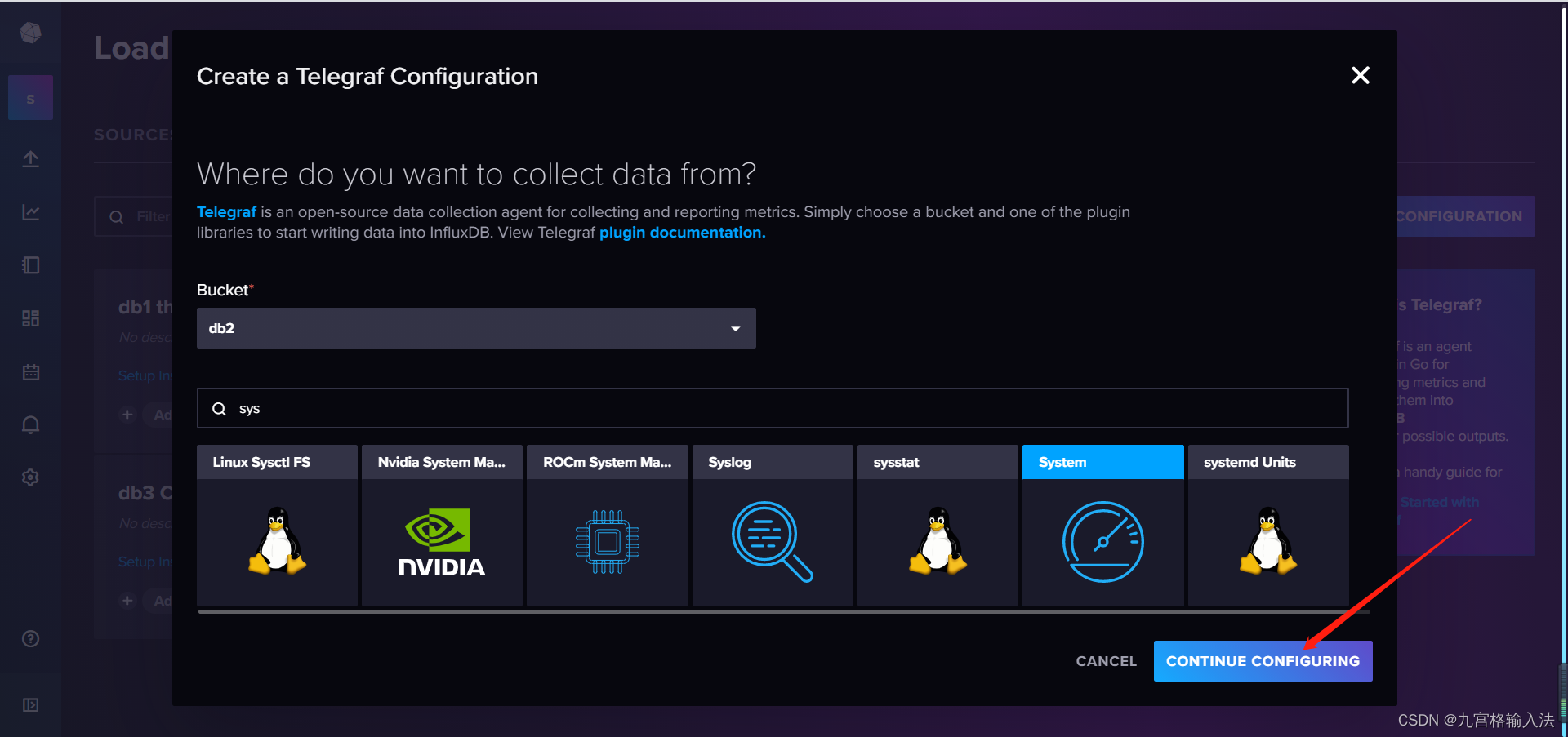The image size is (1568, 737).
Task: Click Create Configuration button in background page
Action: [1466, 216]
